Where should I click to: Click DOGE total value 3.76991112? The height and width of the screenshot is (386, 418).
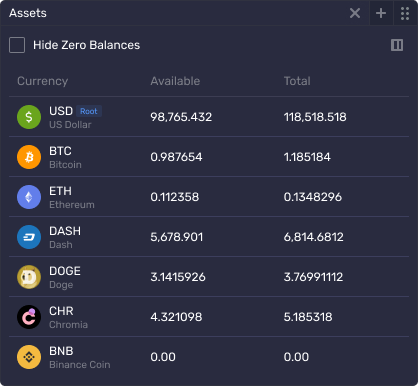pyautogui.click(x=313, y=277)
